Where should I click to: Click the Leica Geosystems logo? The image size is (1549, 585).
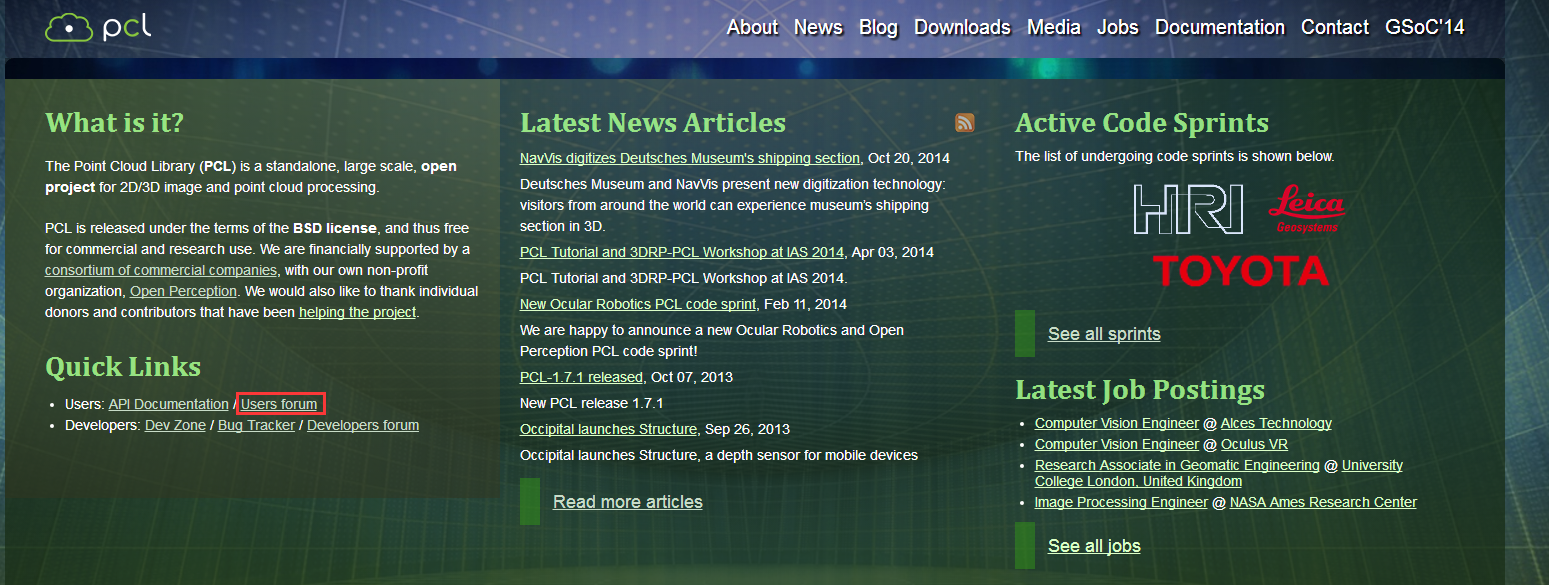tap(1307, 210)
